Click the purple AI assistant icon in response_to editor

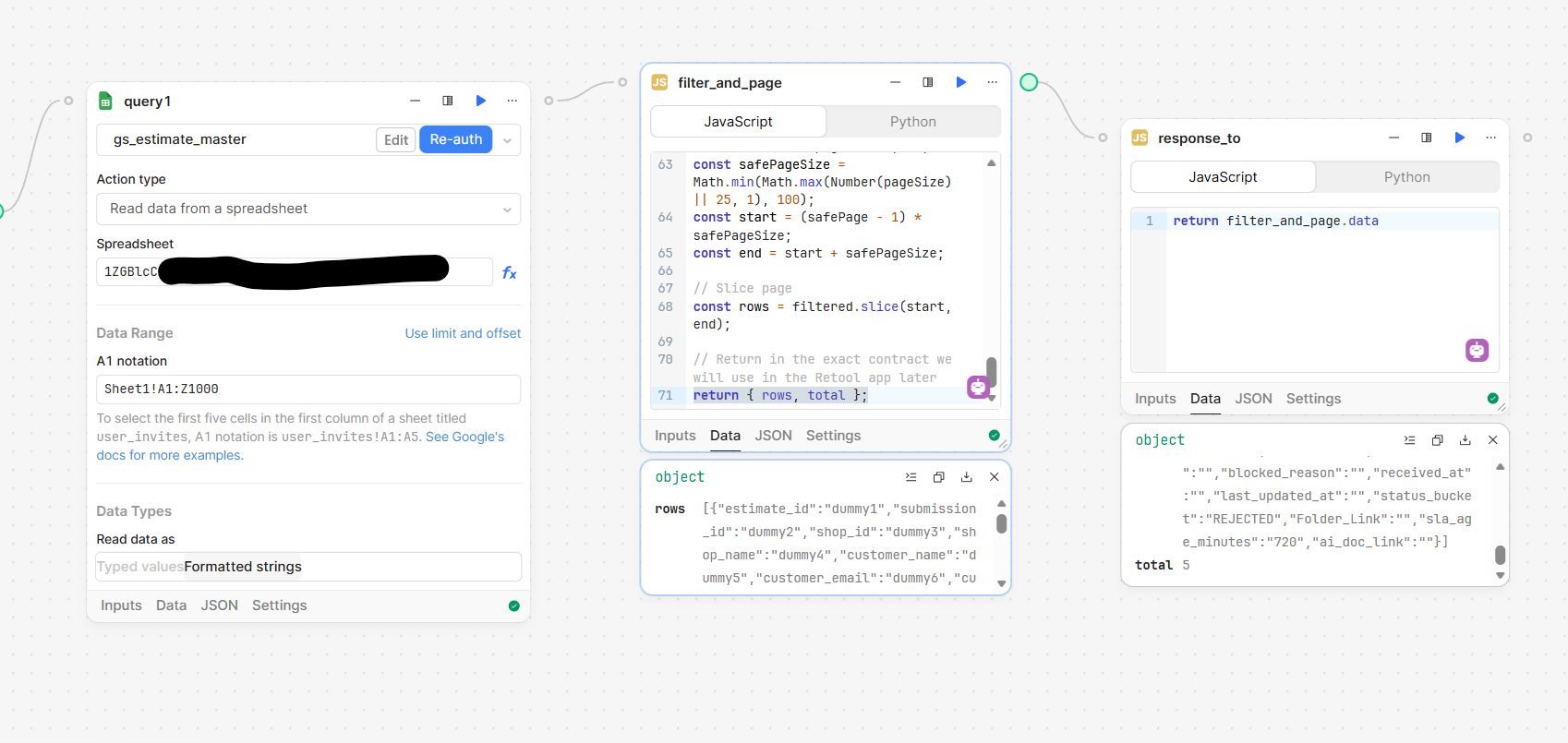(x=1477, y=351)
